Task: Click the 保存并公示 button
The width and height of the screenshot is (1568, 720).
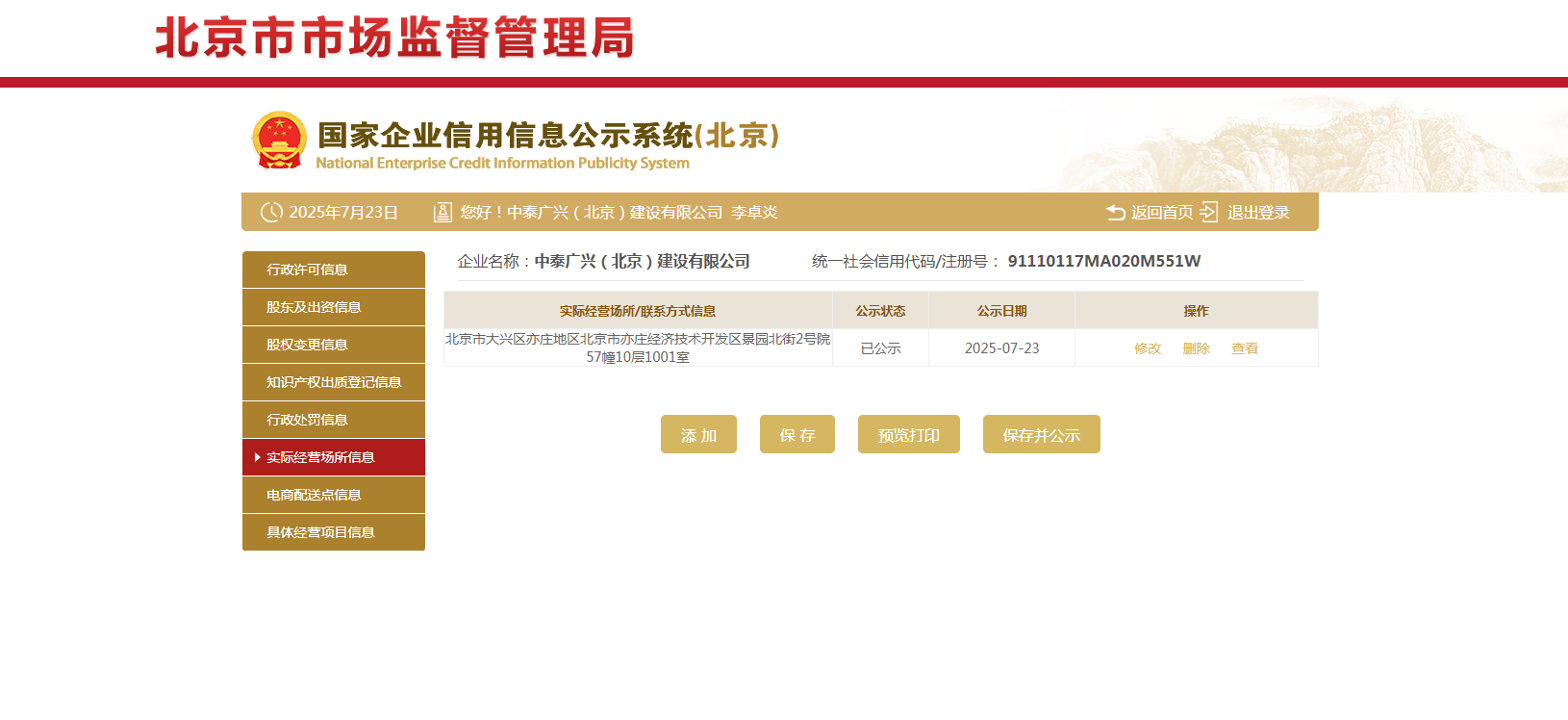Action: click(1042, 434)
